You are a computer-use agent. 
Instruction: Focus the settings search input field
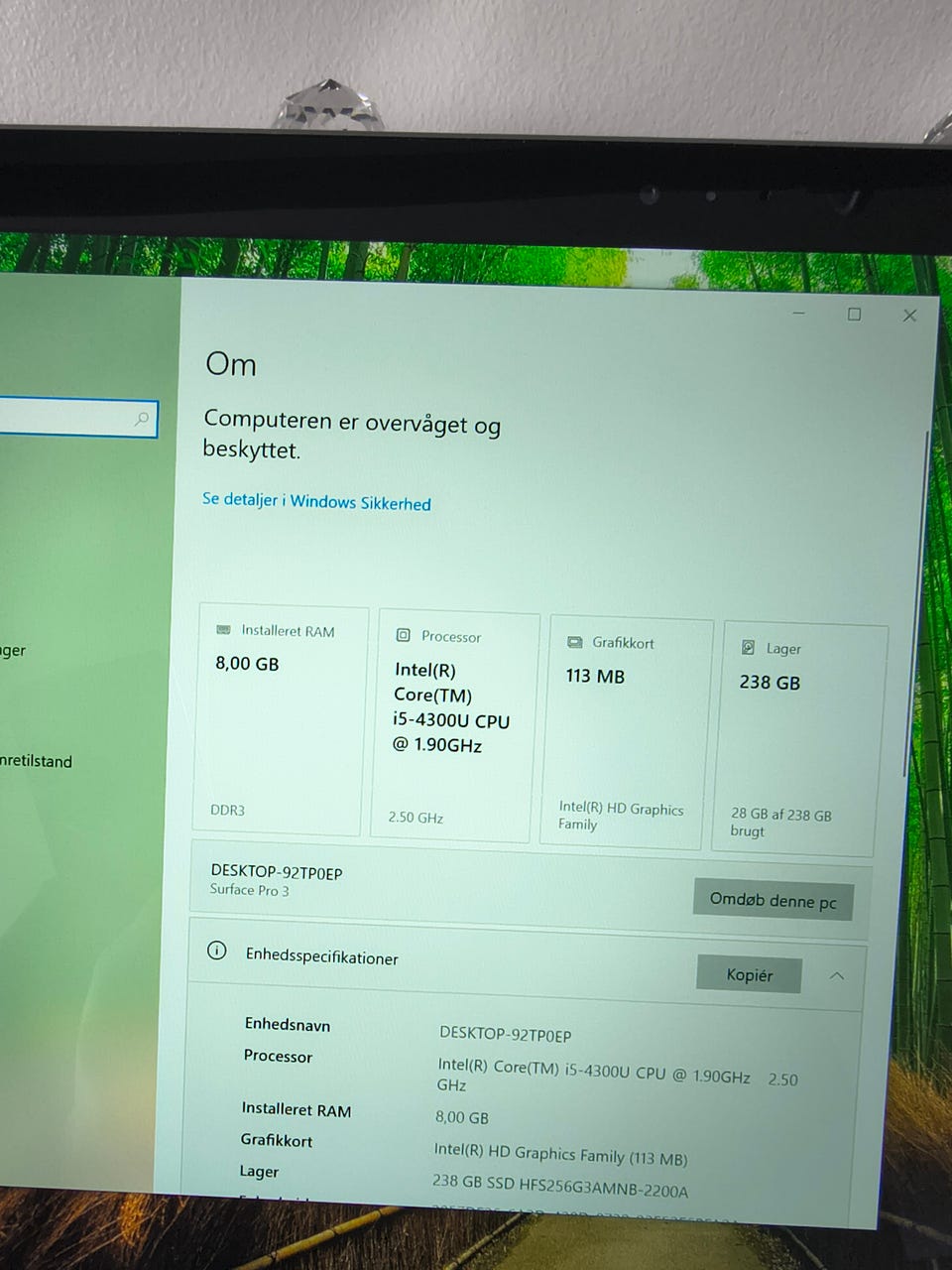[x=77, y=417]
